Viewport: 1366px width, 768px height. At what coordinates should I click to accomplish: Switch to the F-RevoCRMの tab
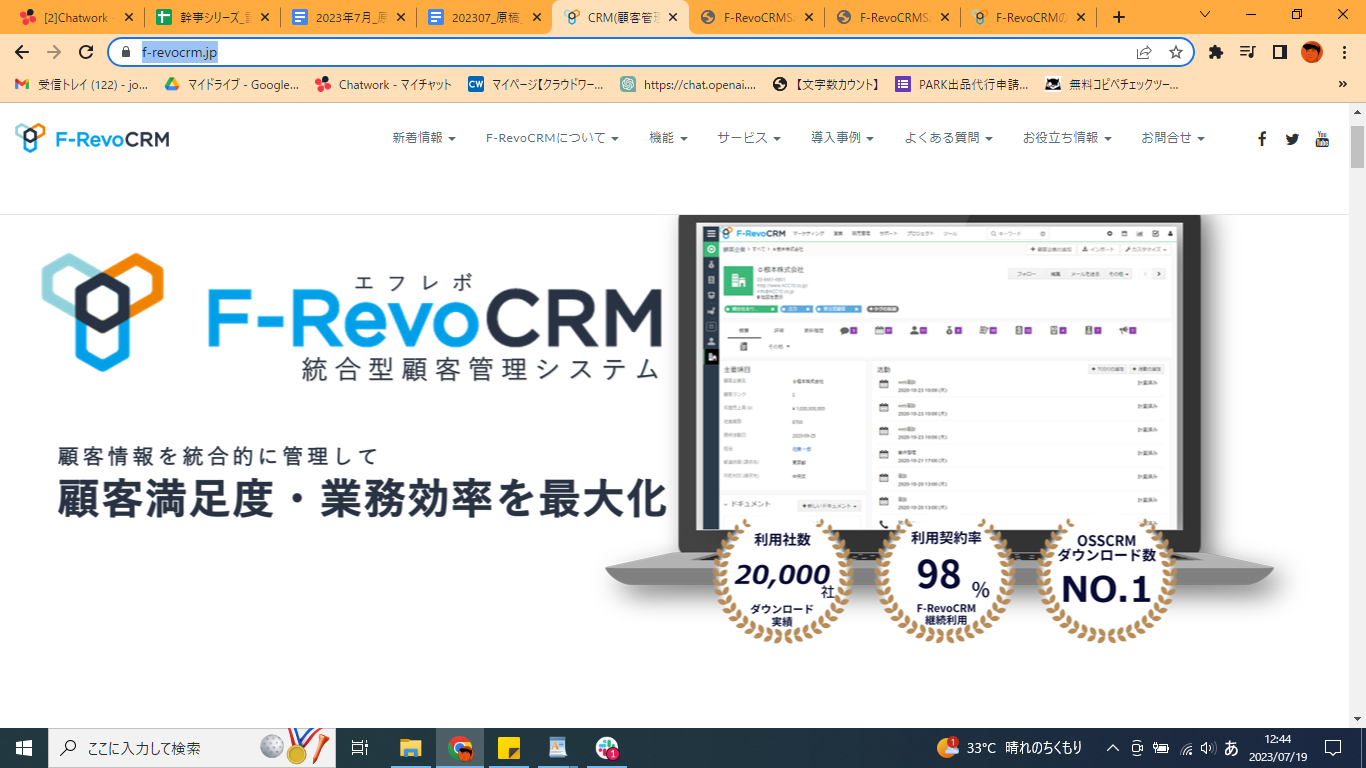(1029, 17)
